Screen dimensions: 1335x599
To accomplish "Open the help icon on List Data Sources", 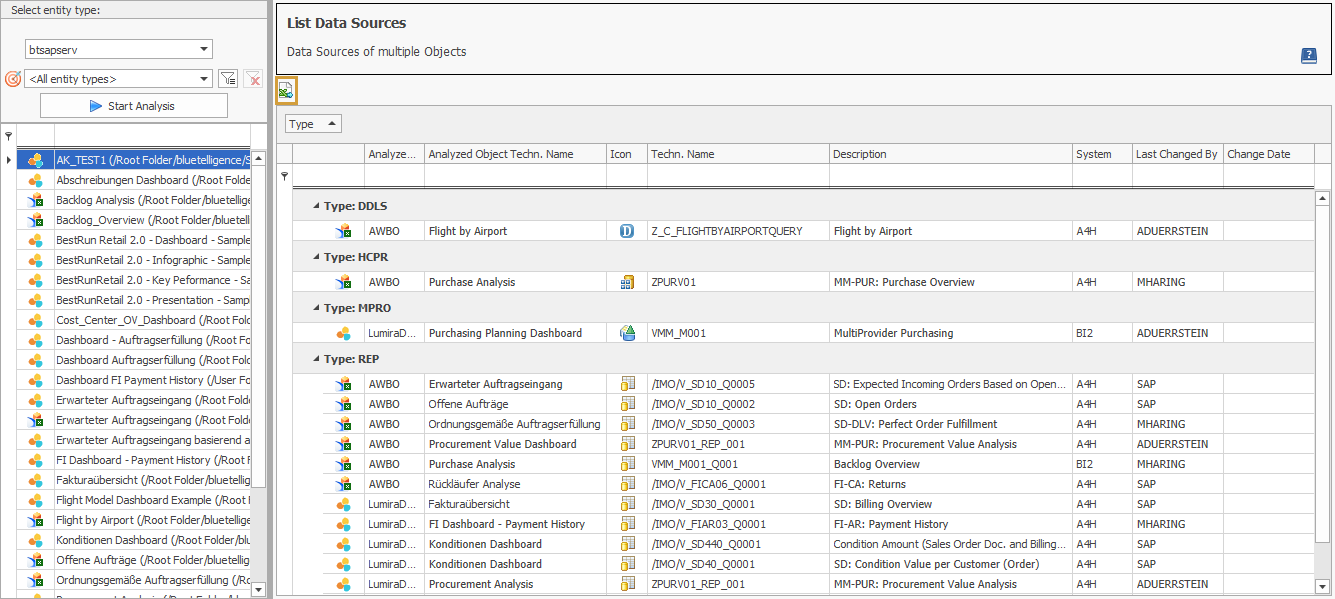I will tap(1309, 56).
